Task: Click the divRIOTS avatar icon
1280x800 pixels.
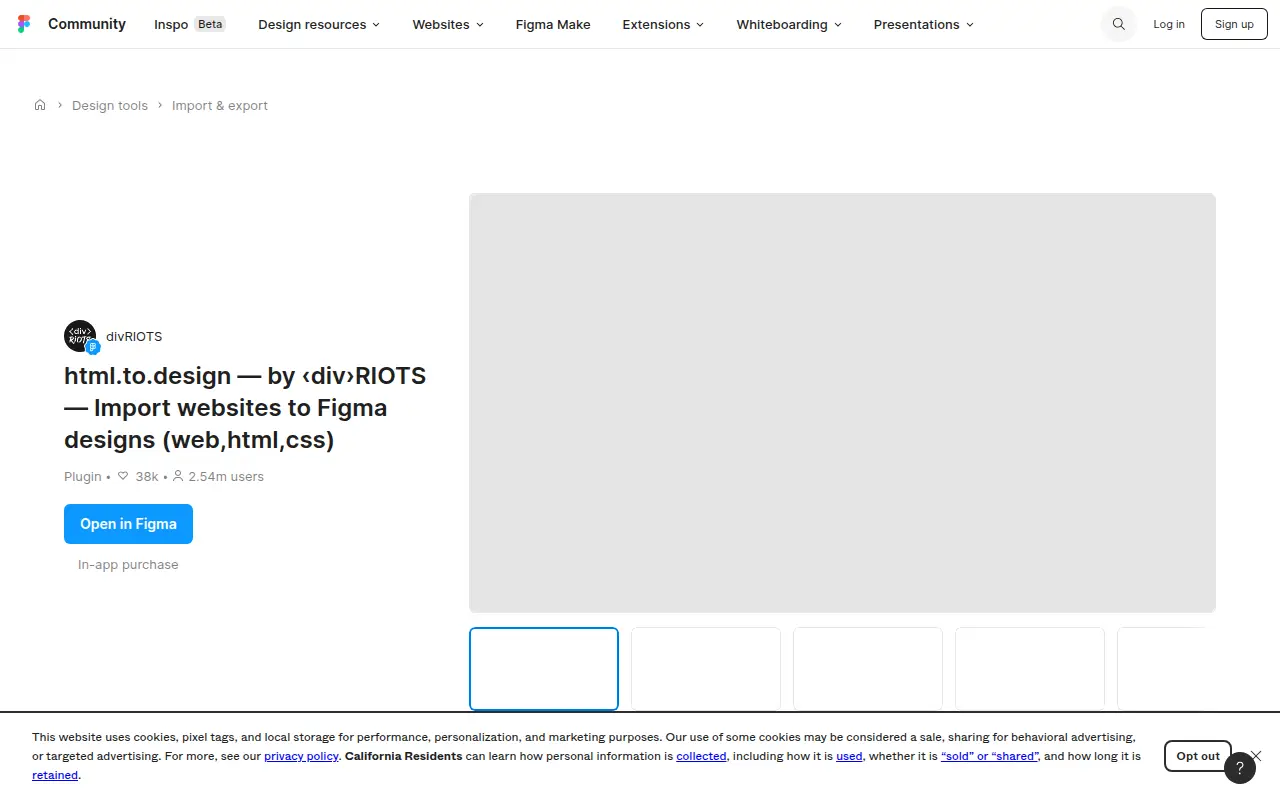Action: pos(80,336)
